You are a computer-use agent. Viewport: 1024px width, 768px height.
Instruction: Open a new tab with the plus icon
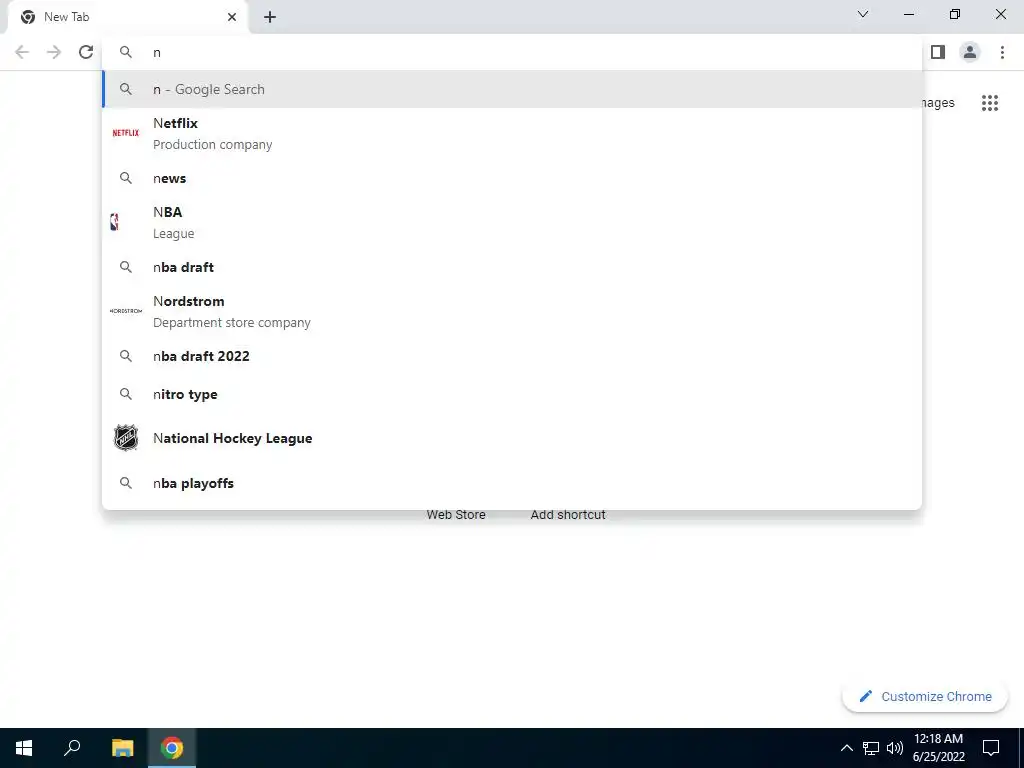[x=270, y=17]
